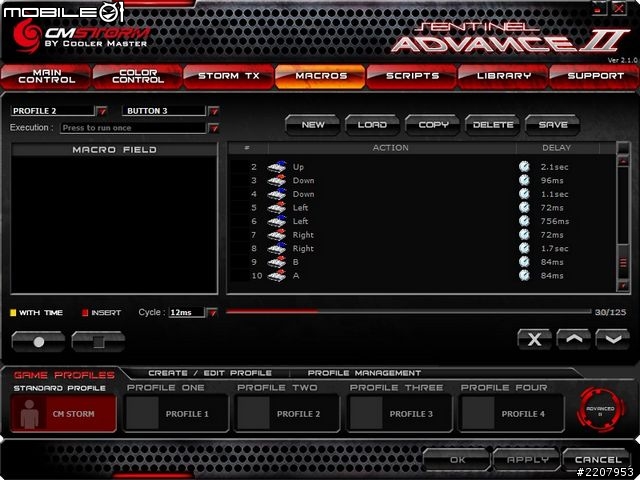Image resolution: width=640 pixels, height=480 pixels.
Task: Select the 2.1sec delay value
Action: [554, 167]
